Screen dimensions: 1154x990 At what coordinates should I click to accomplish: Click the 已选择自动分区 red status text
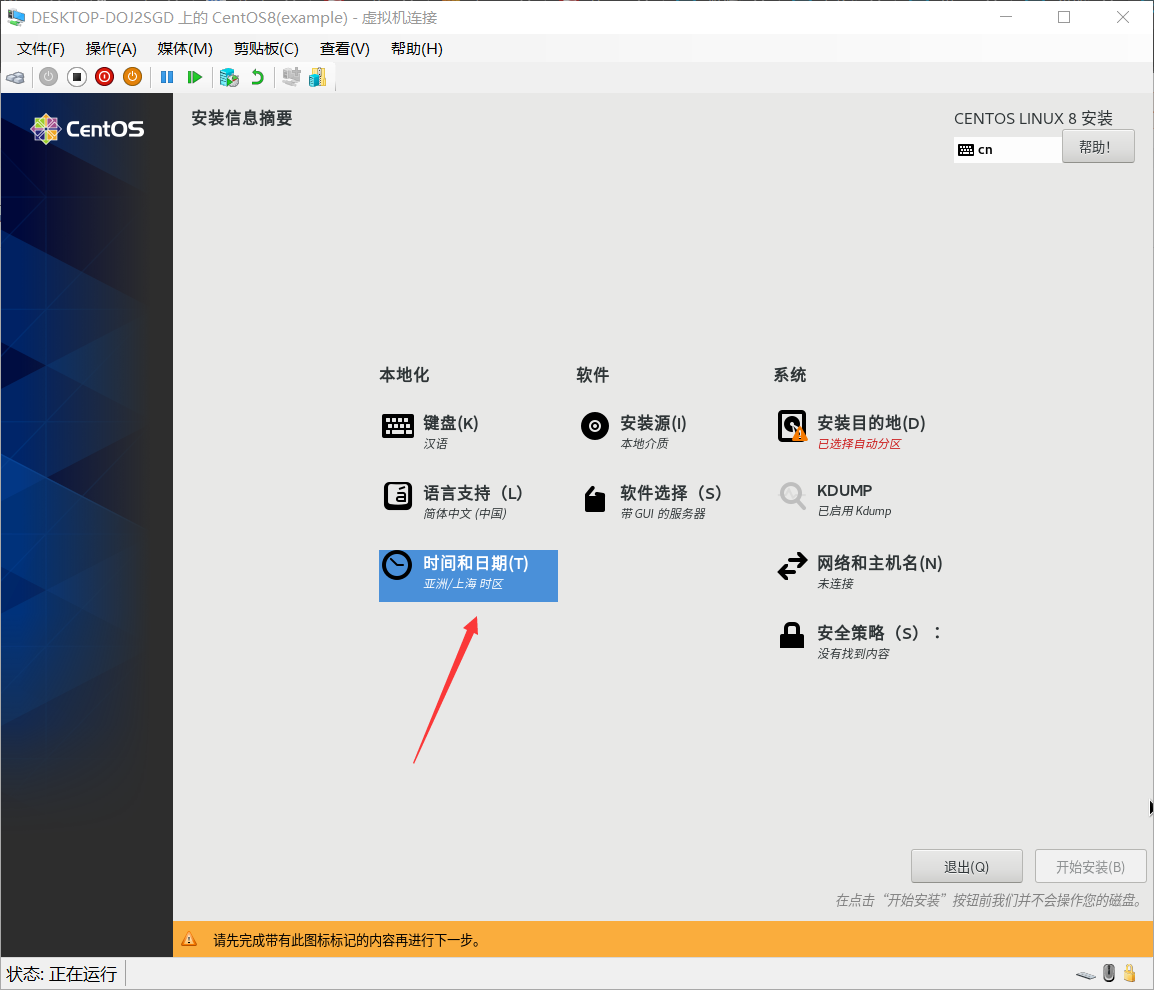859,444
